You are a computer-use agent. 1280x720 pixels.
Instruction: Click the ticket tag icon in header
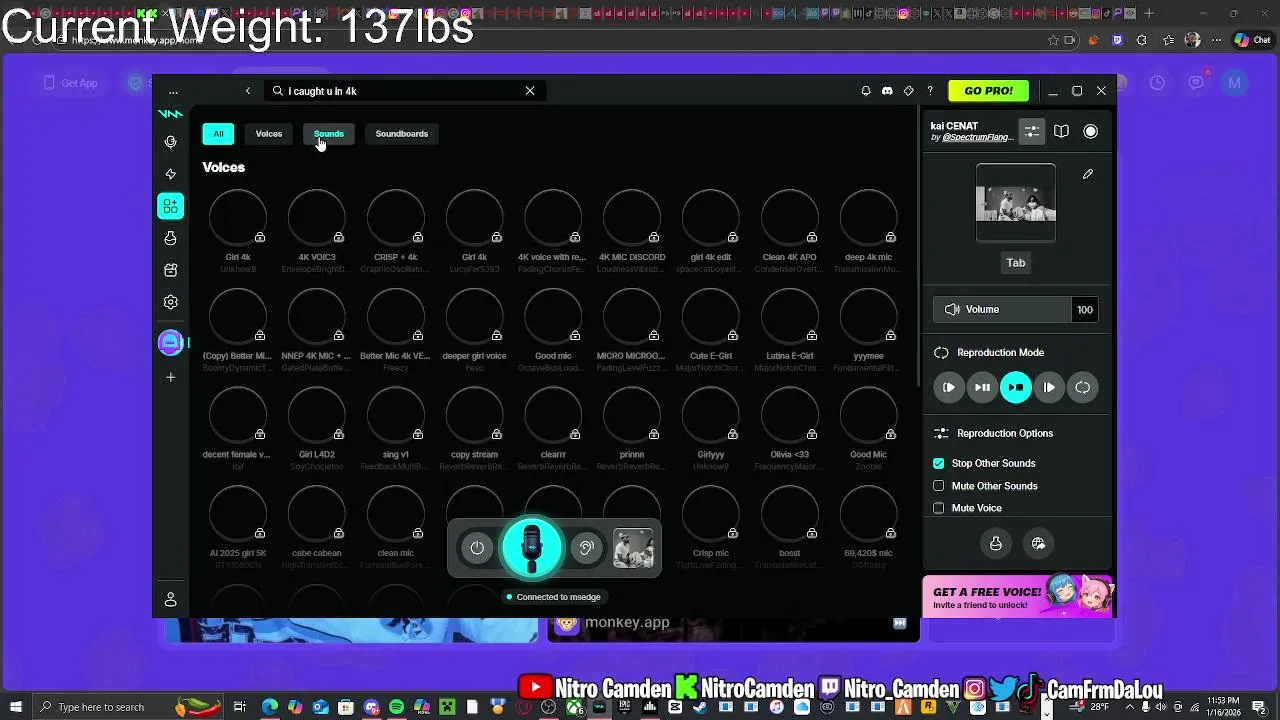[908, 91]
